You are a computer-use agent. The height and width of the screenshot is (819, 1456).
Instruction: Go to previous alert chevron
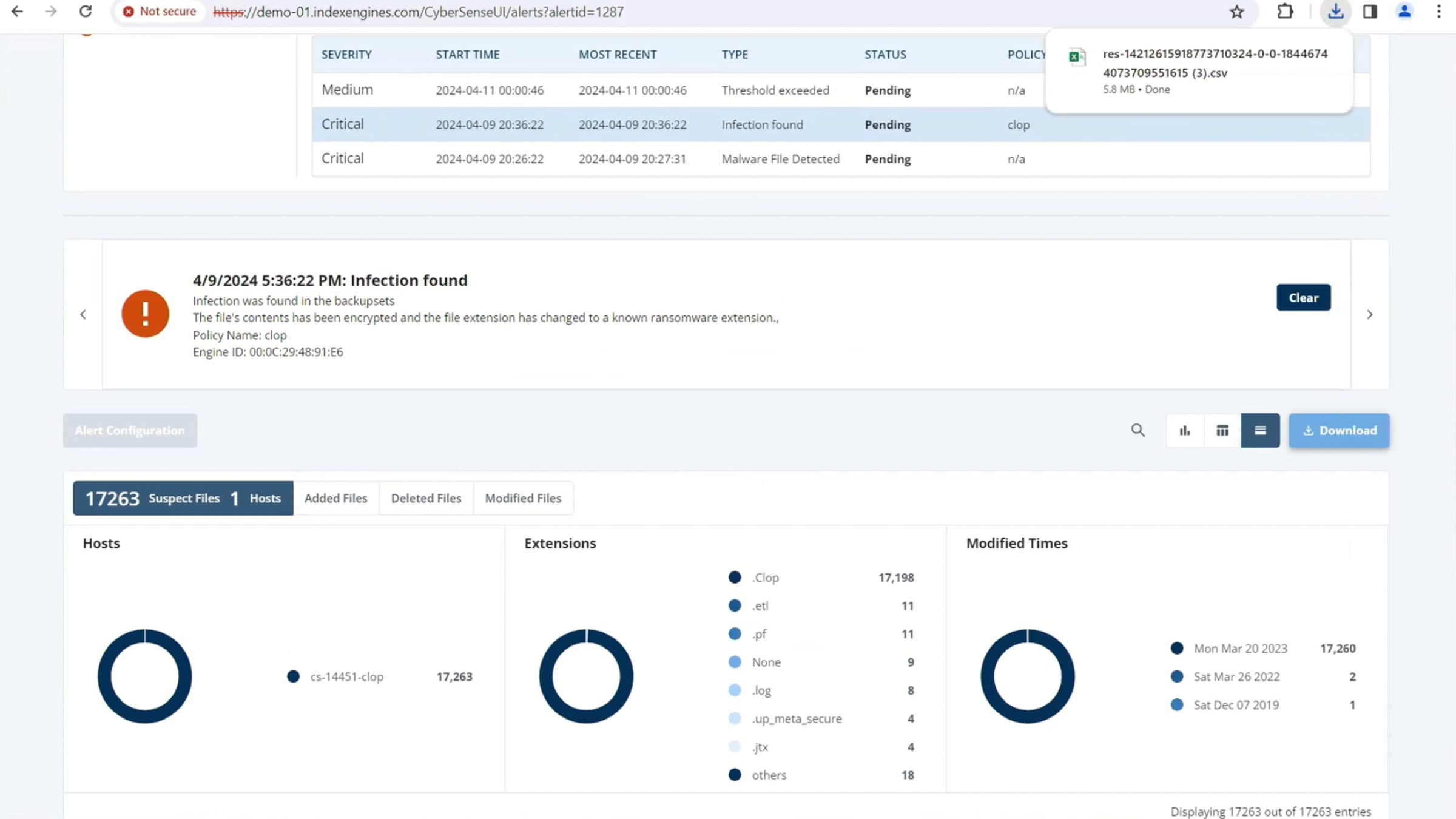pyautogui.click(x=83, y=314)
